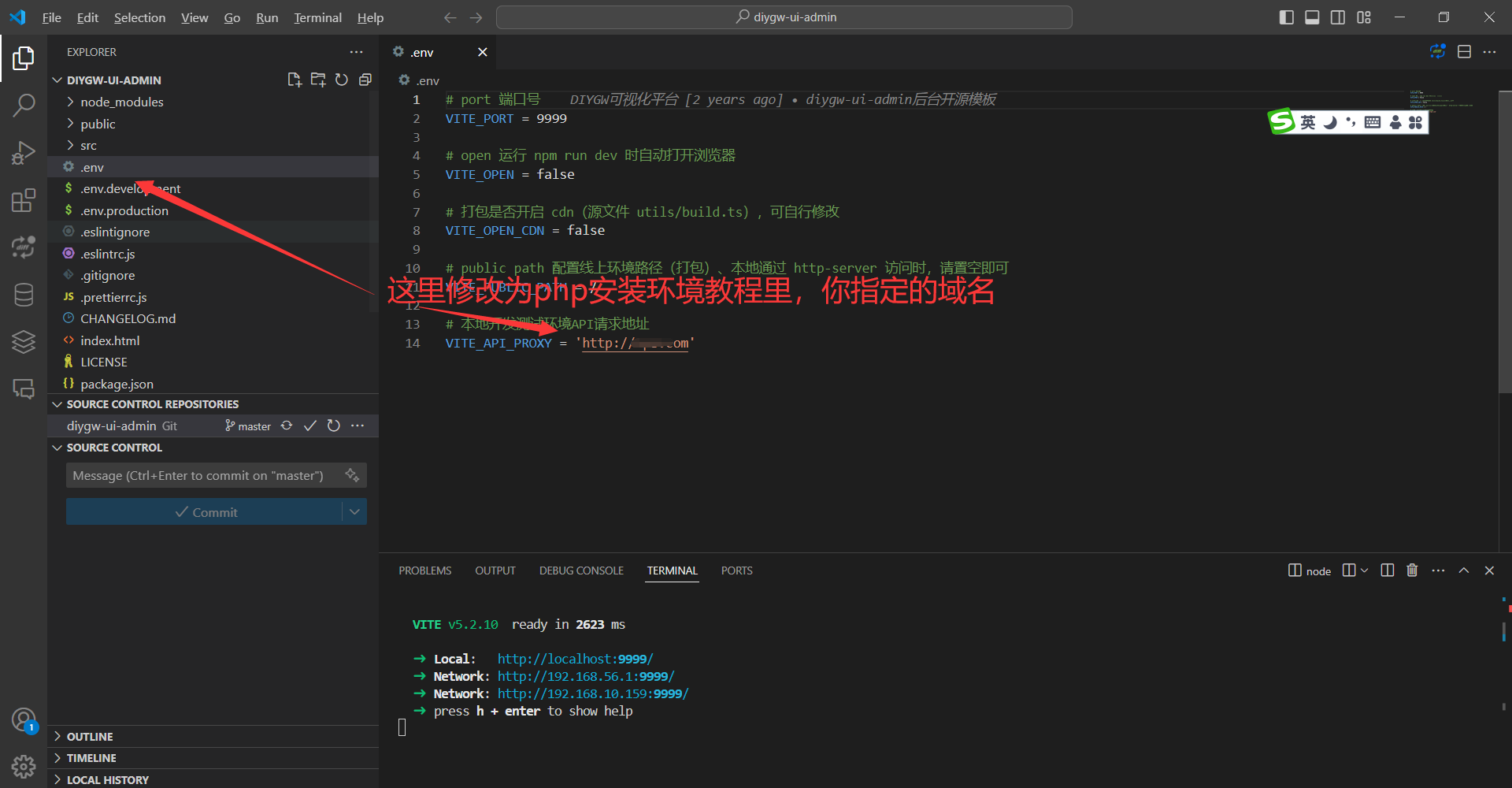
Task: Open the Terminal menu
Action: click(x=317, y=17)
